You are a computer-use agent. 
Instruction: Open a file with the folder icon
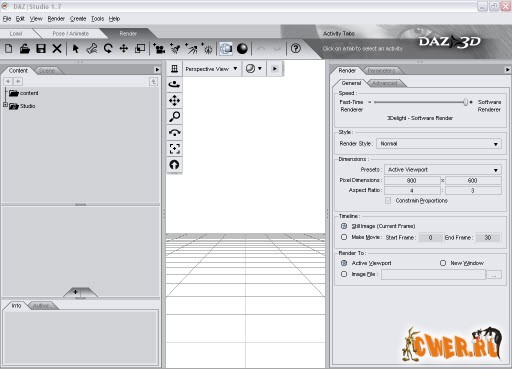click(x=25, y=49)
